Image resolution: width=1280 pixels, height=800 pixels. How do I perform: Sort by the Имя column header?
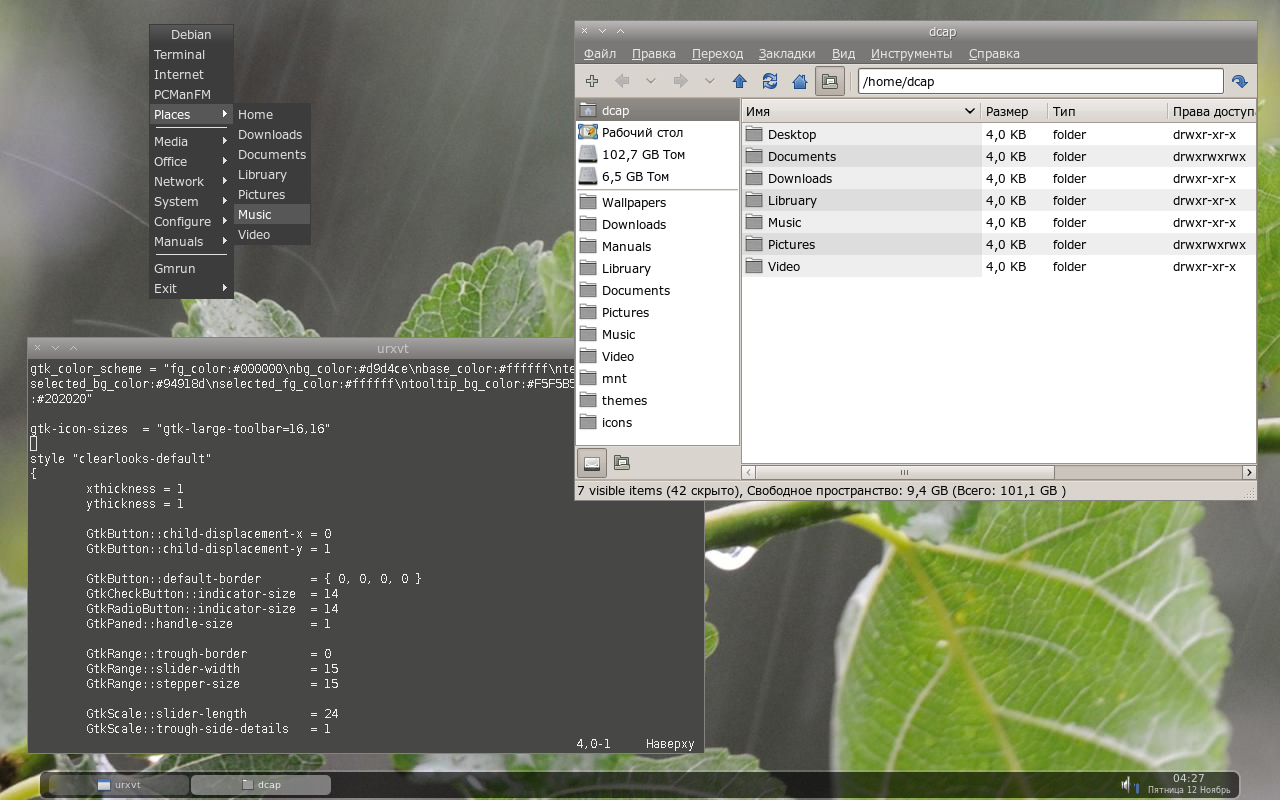pyautogui.click(x=861, y=111)
